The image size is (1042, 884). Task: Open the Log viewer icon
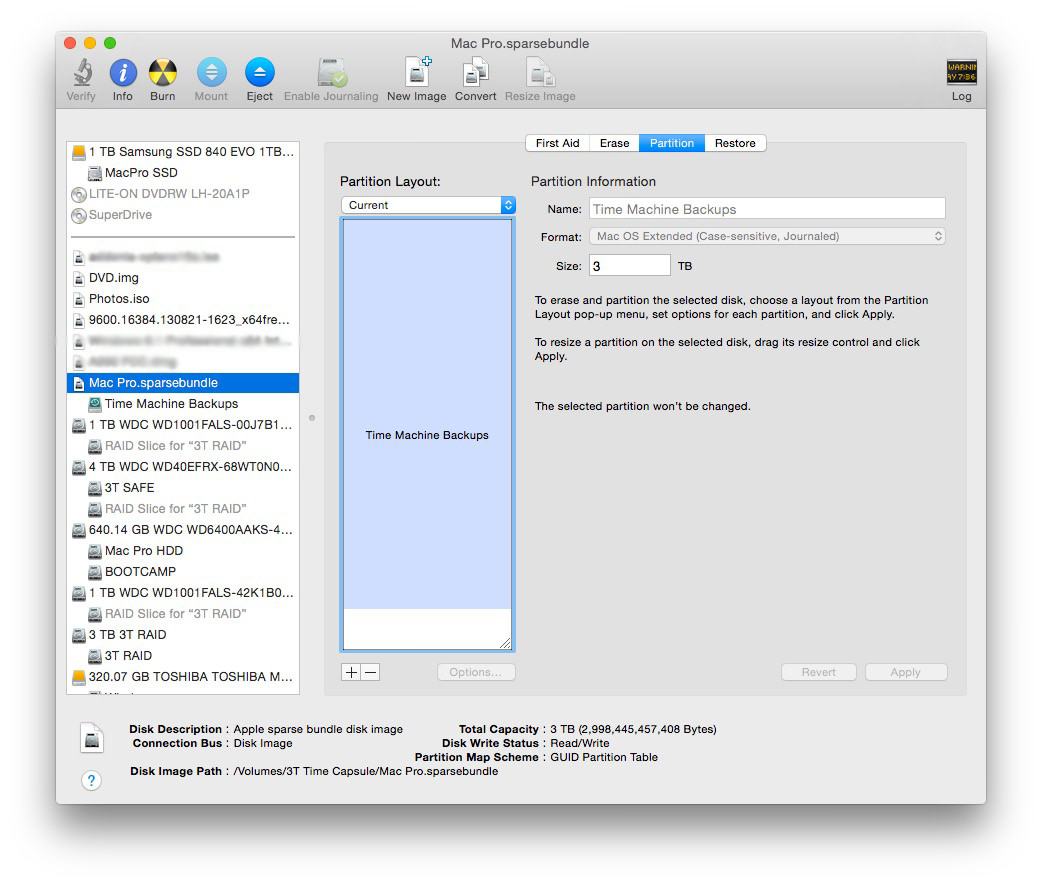click(962, 72)
